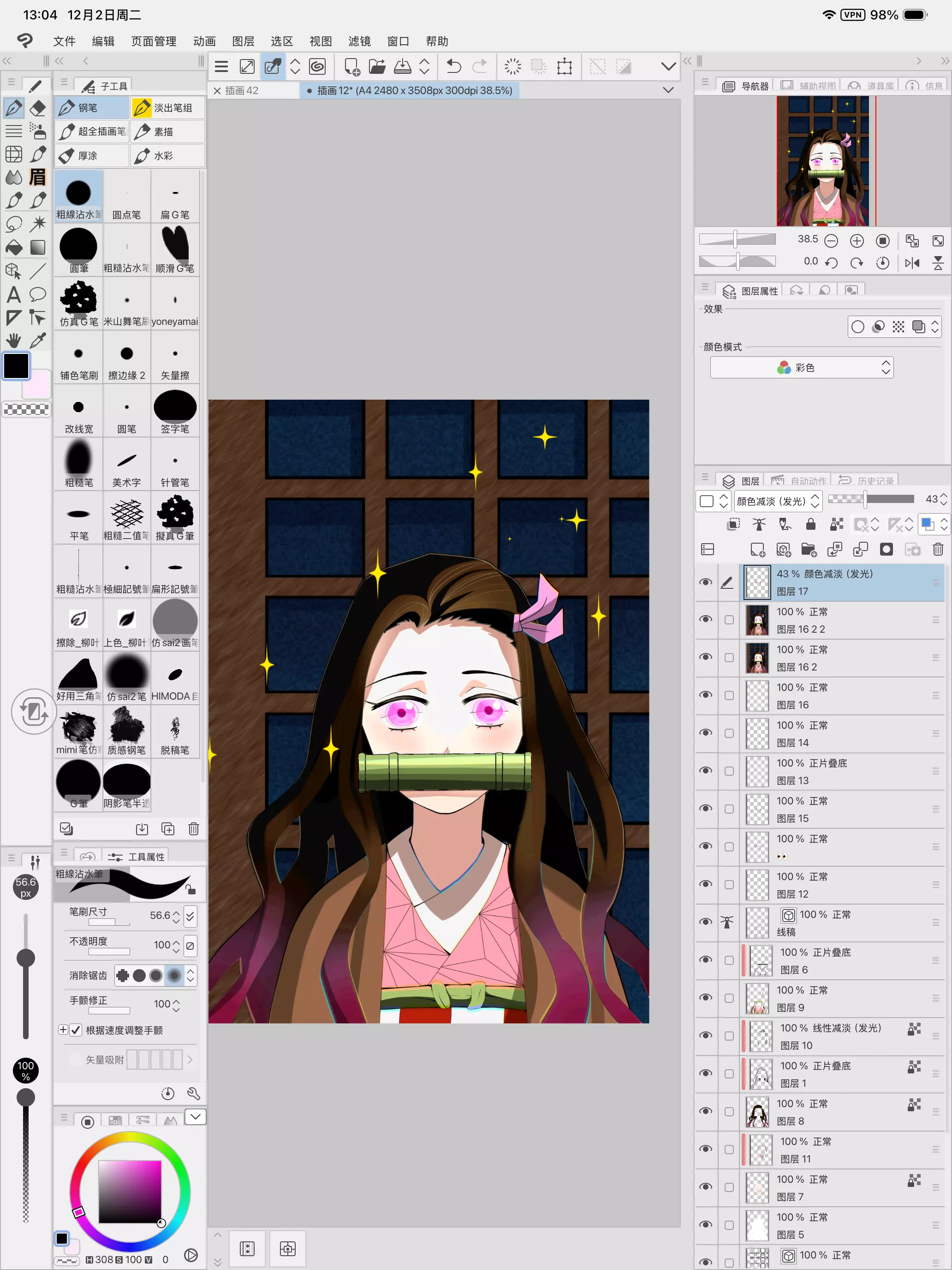Flip navigator view horizontally

tap(912, 263)
